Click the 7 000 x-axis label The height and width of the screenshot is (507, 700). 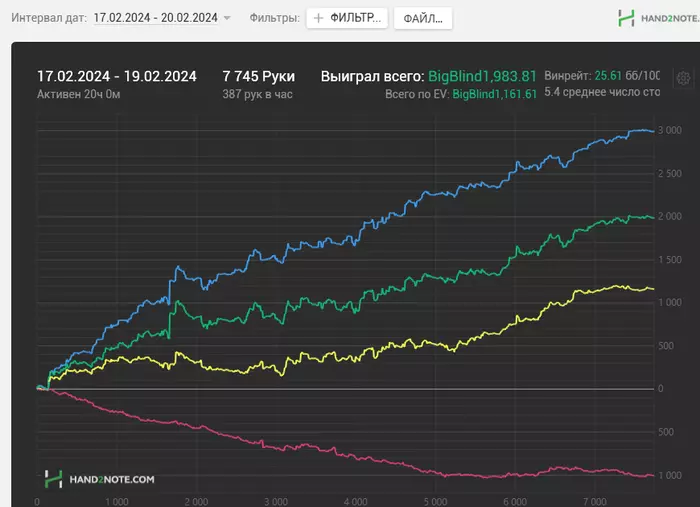[595, 502]
